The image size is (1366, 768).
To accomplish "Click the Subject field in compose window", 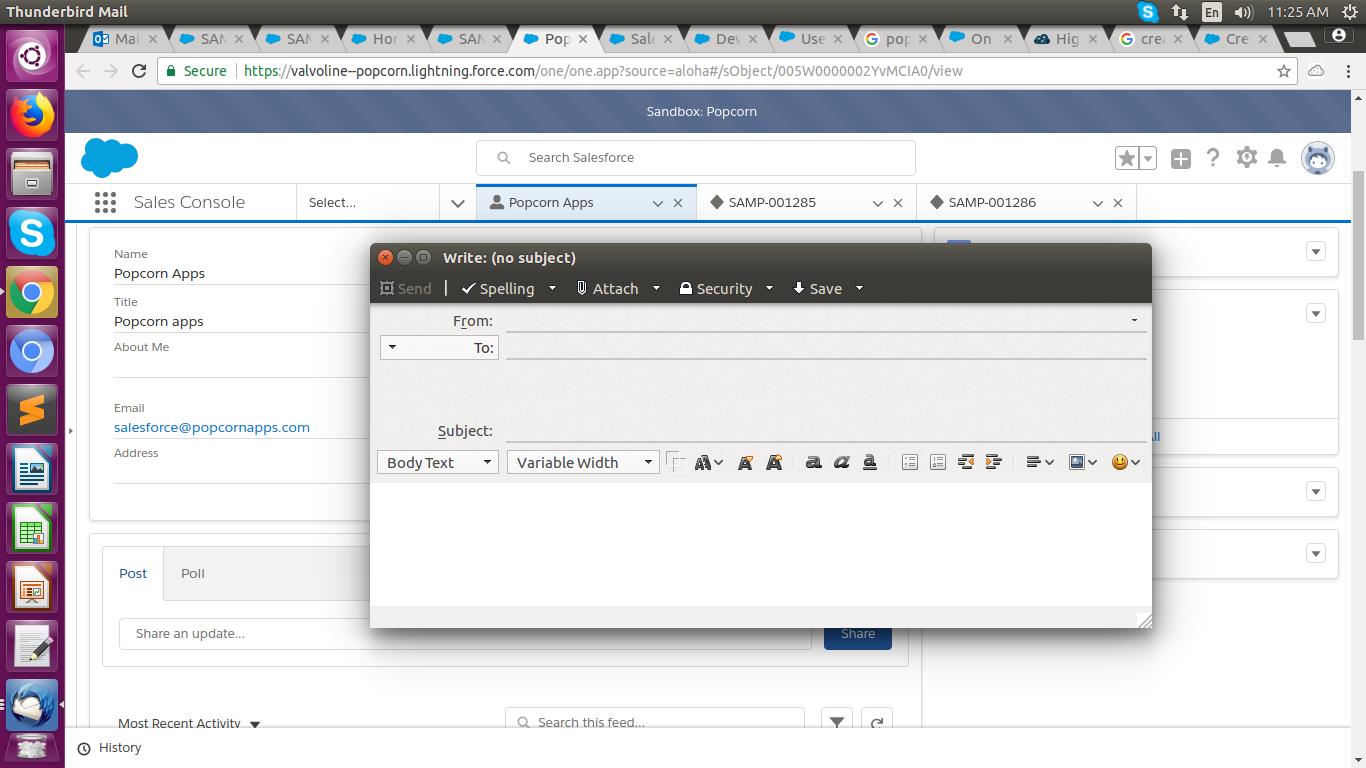I will [826, 431].
